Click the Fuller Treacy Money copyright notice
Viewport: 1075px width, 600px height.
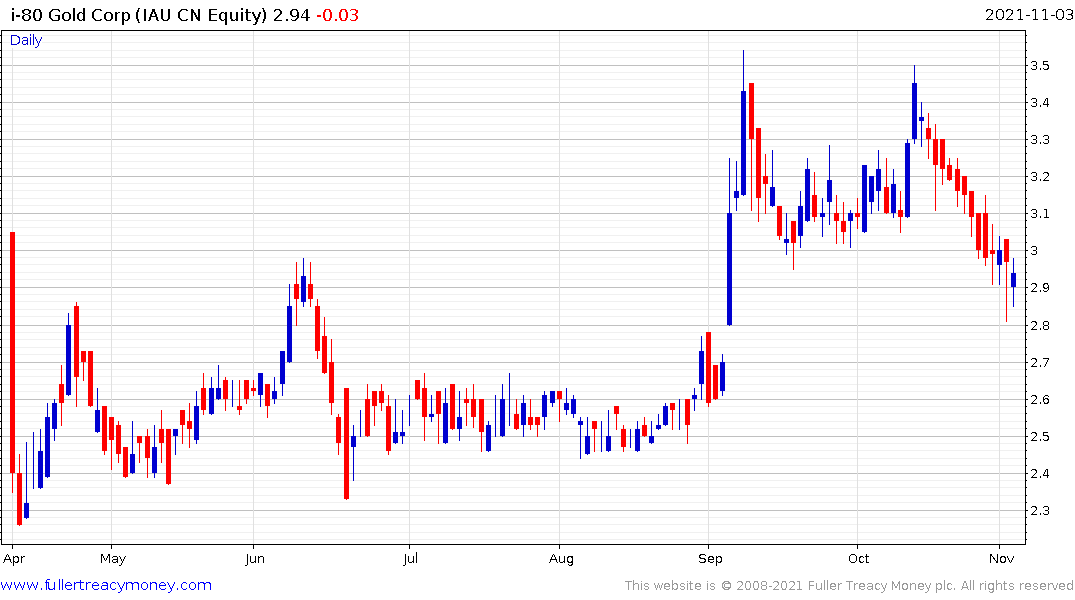pyautogui.click(x=849, y=586)
